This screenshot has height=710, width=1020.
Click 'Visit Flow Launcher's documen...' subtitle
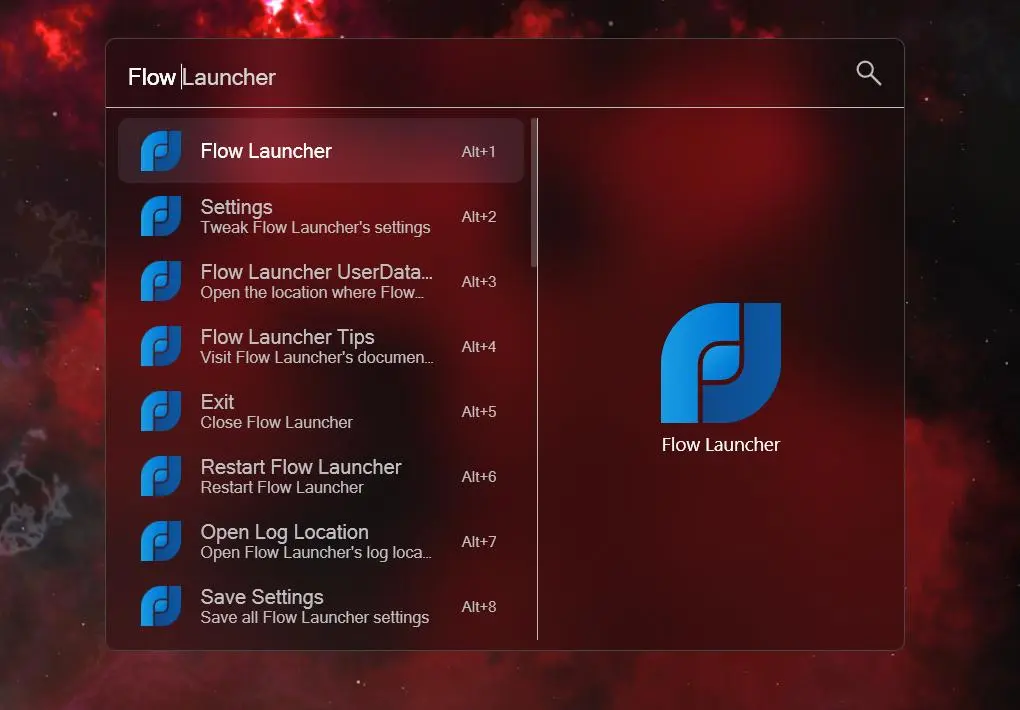317,357
